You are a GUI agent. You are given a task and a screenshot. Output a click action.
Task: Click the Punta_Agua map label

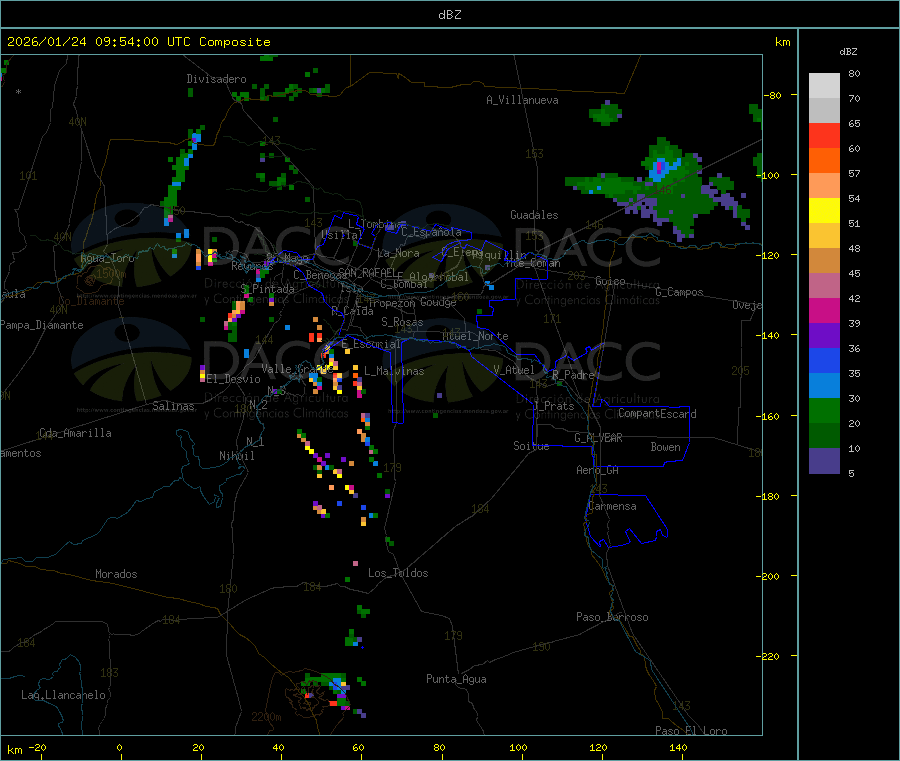click(x=456, y=679)
